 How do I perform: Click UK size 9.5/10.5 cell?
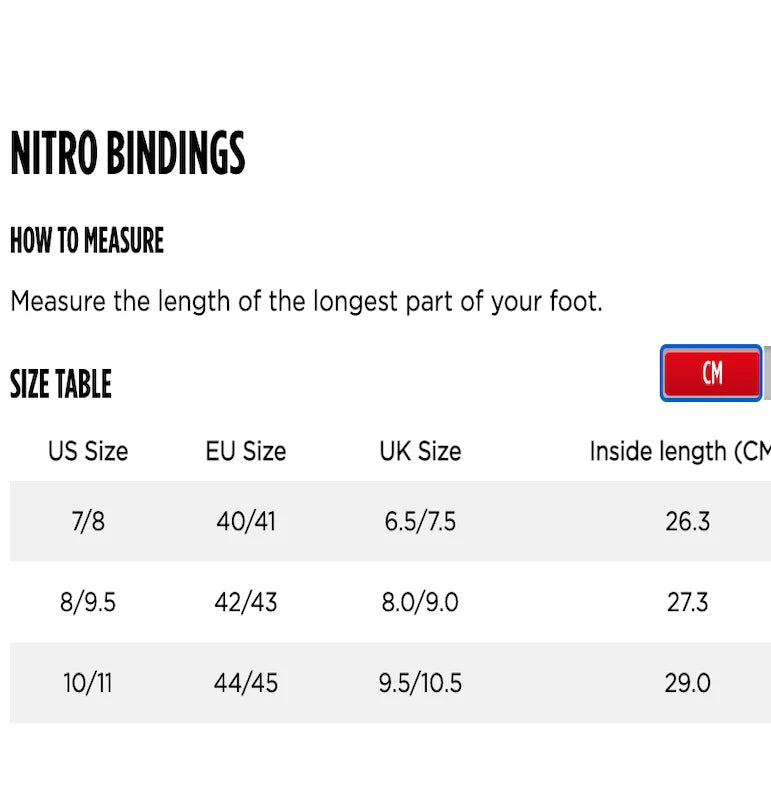[x=420, y=683]
